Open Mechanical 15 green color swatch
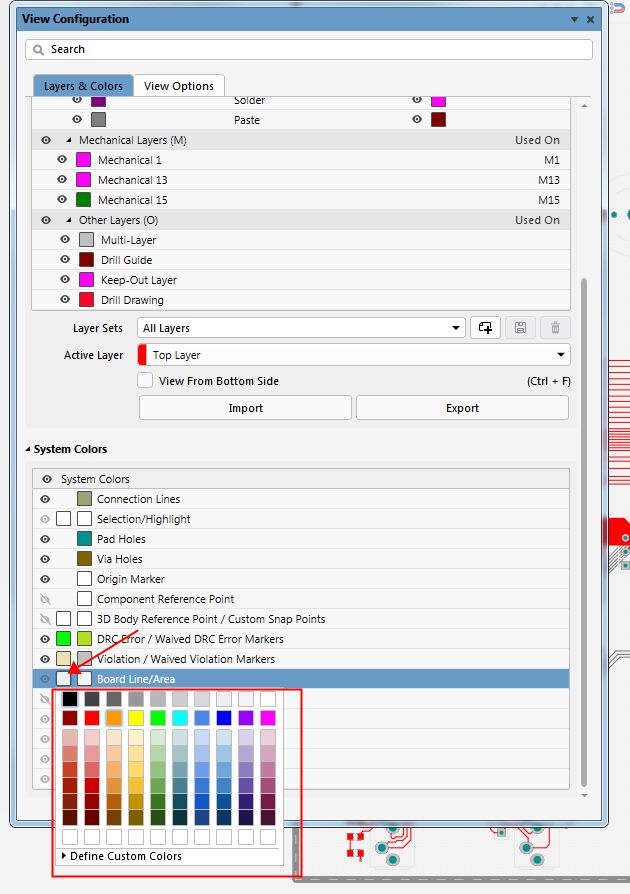630x894 pixels. click(x=83, y=200)
